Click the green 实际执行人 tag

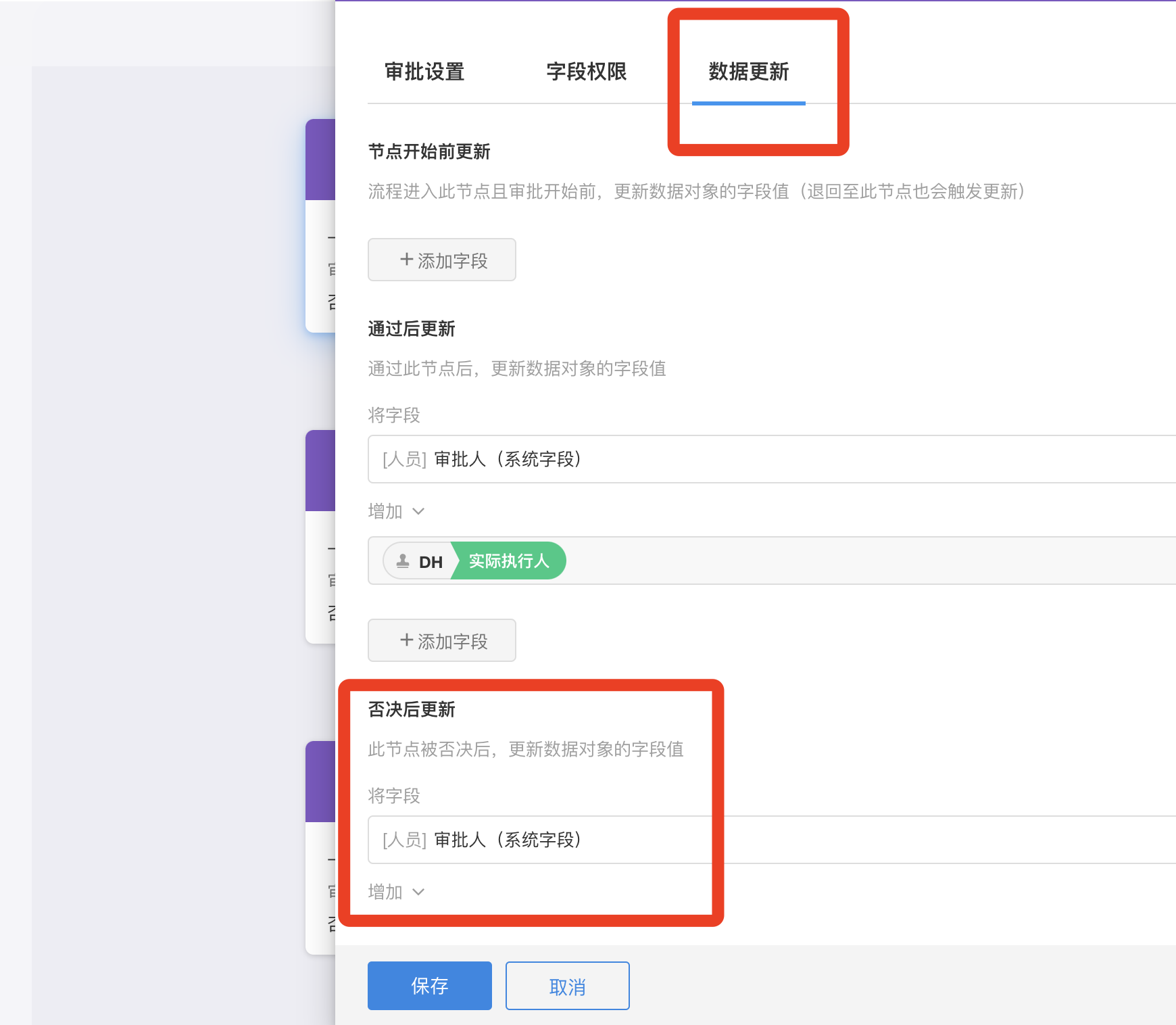pyautogui.click(x=509, y=561)
